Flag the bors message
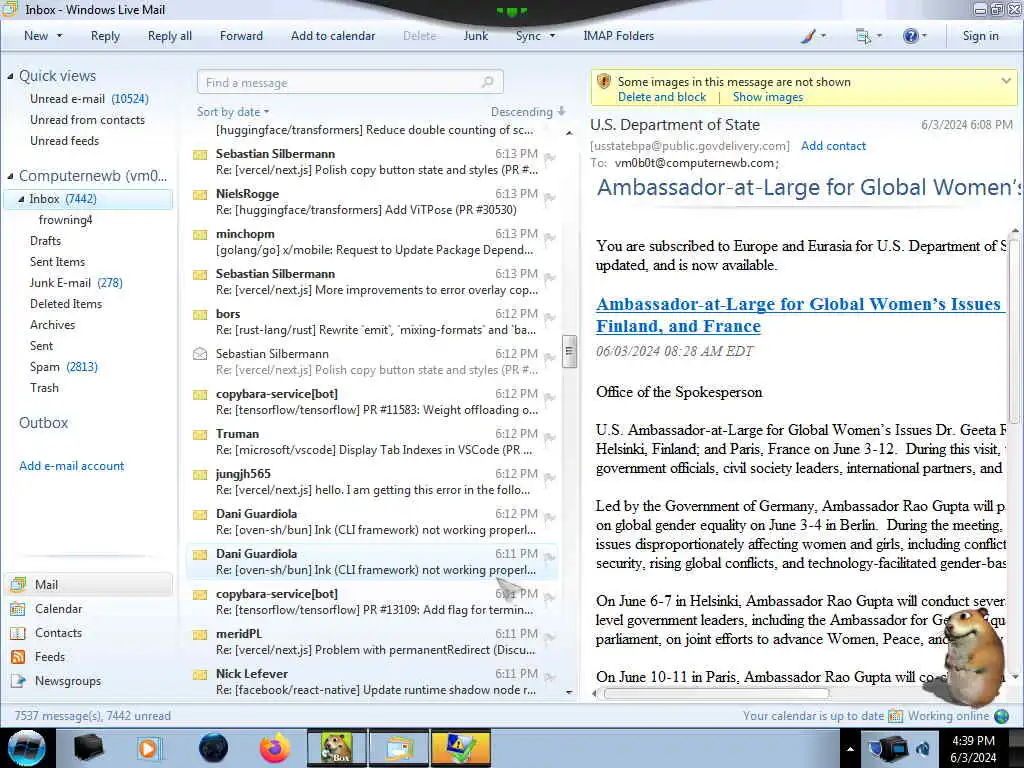 tap(550, 317)
